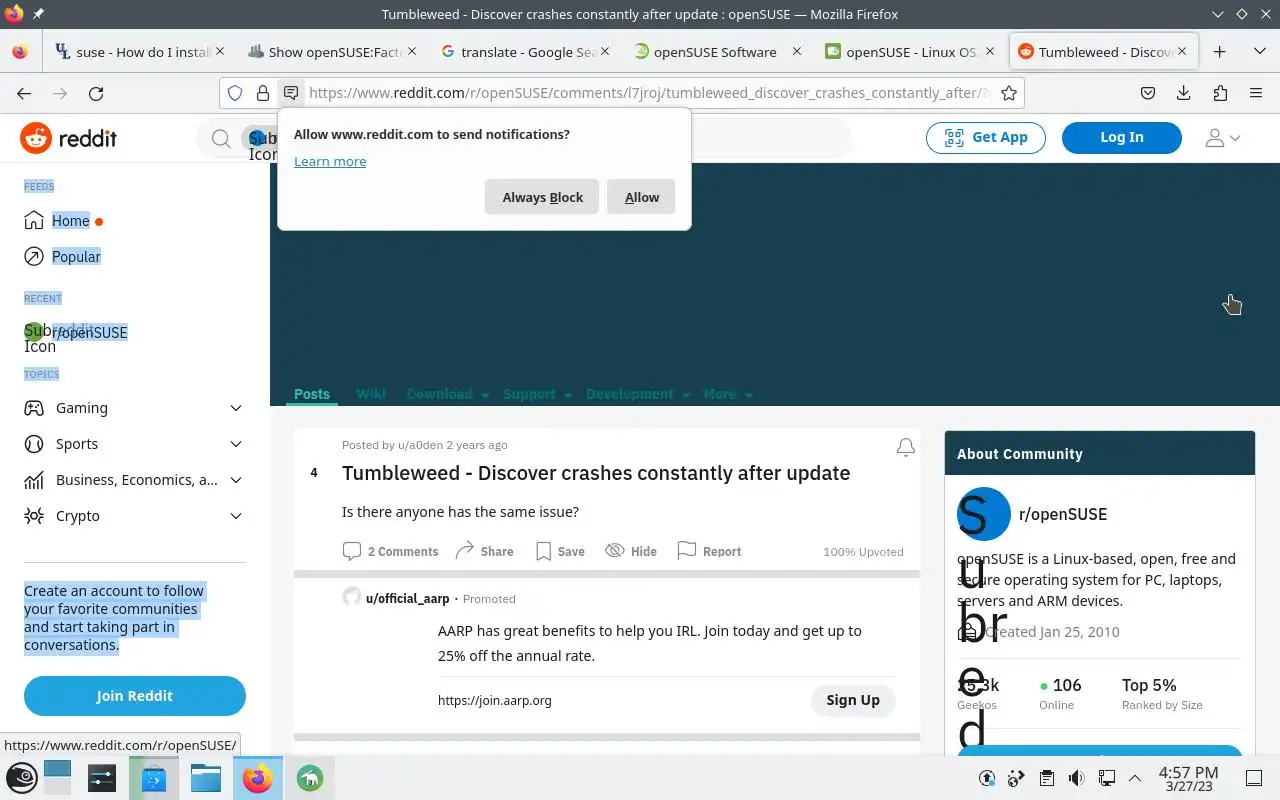Screen dimensions: 1280x800
Task: Click the URL address bar
Action: pos(646,93)
